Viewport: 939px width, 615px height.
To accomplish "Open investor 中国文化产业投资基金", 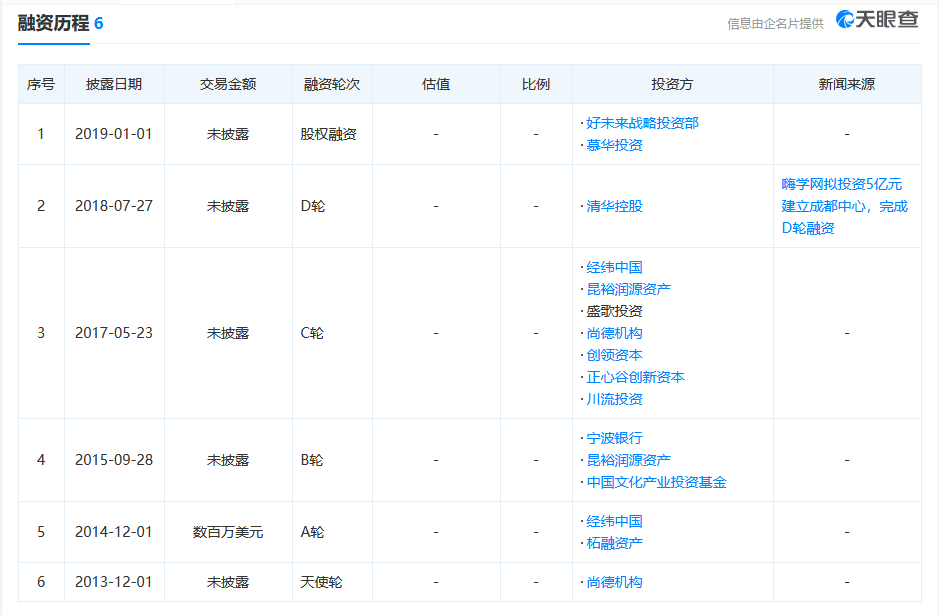I will (656, 482).
